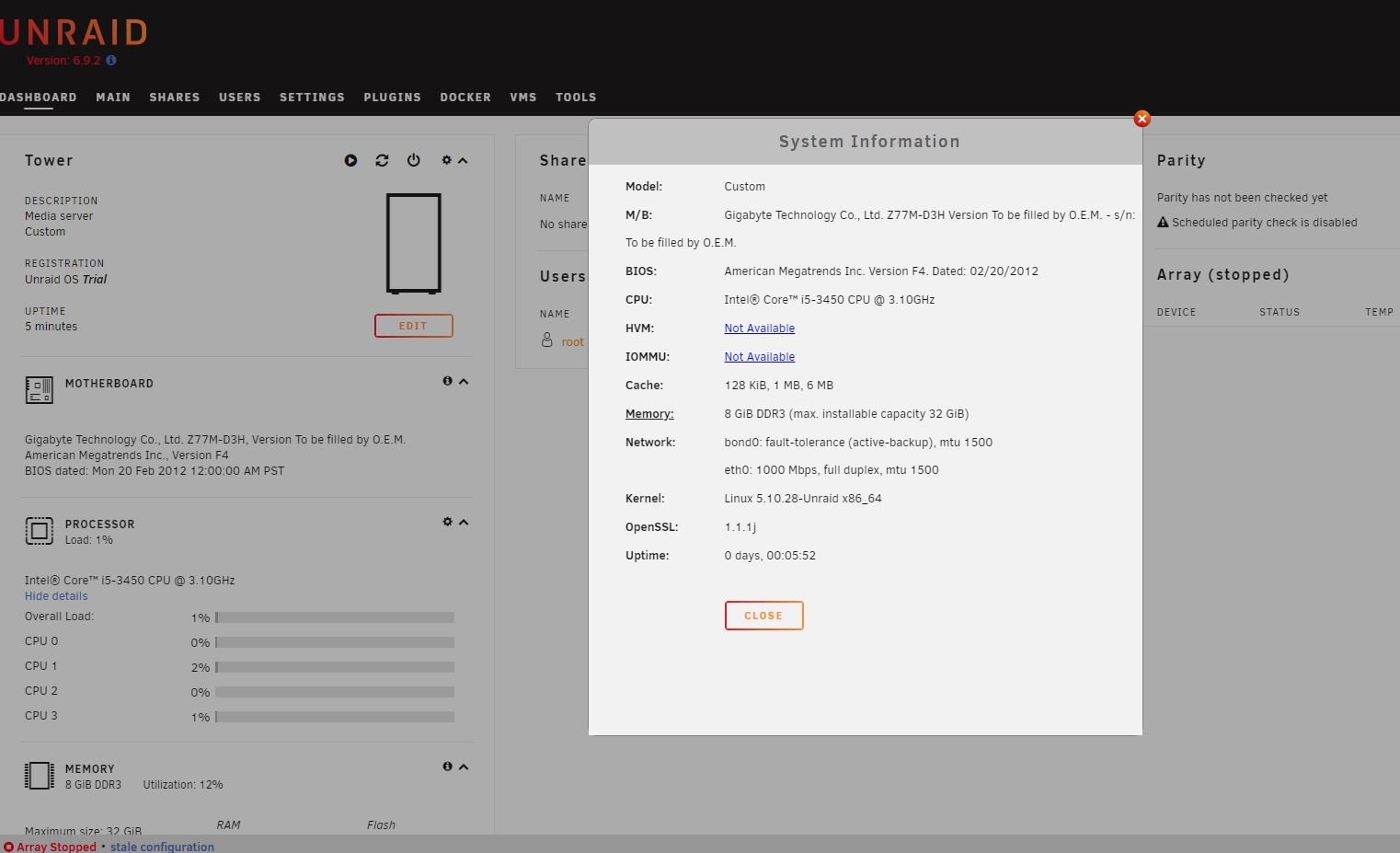Start the array with the play icon
This screenshot has height=853, width=1400.
[350, 160]
